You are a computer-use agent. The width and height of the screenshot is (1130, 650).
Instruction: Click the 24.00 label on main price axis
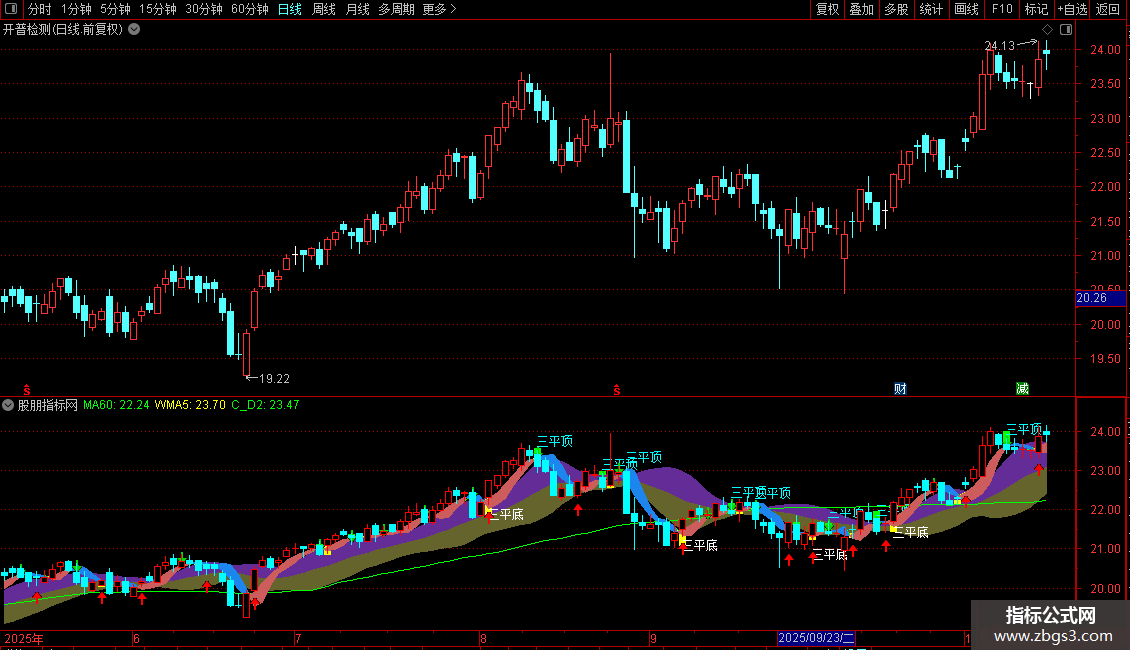(x=1105, y=50)
